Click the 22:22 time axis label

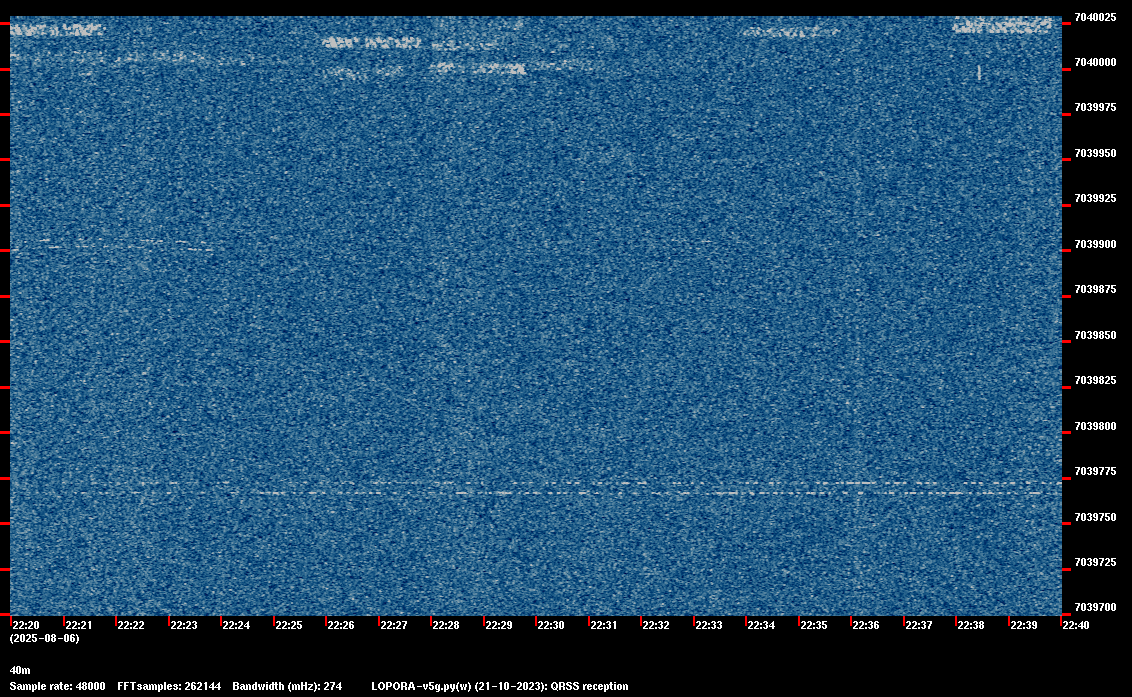point(131,625)
